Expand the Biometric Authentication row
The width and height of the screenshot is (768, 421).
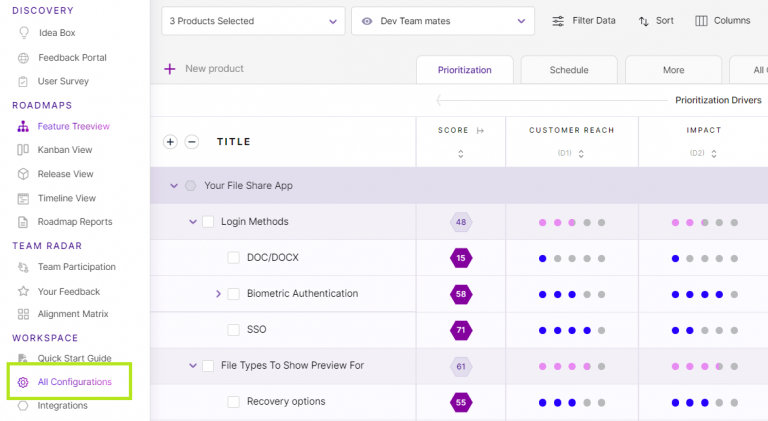pyautogui.click(x=218, y=294)
